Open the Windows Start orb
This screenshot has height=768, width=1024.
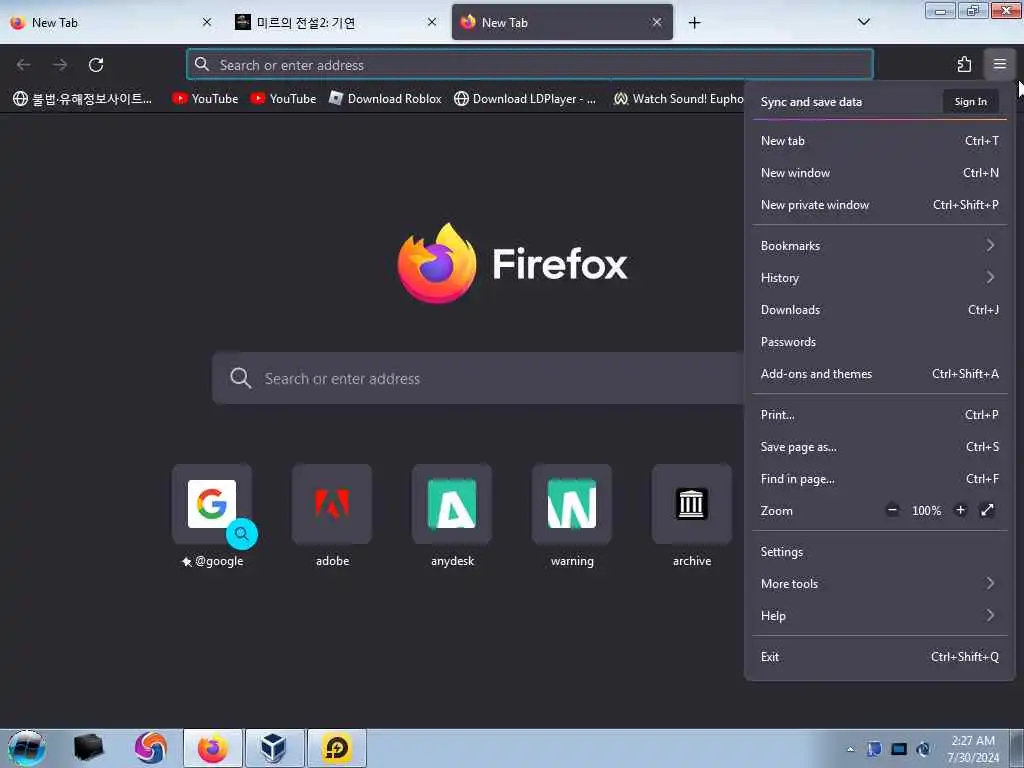27,748
